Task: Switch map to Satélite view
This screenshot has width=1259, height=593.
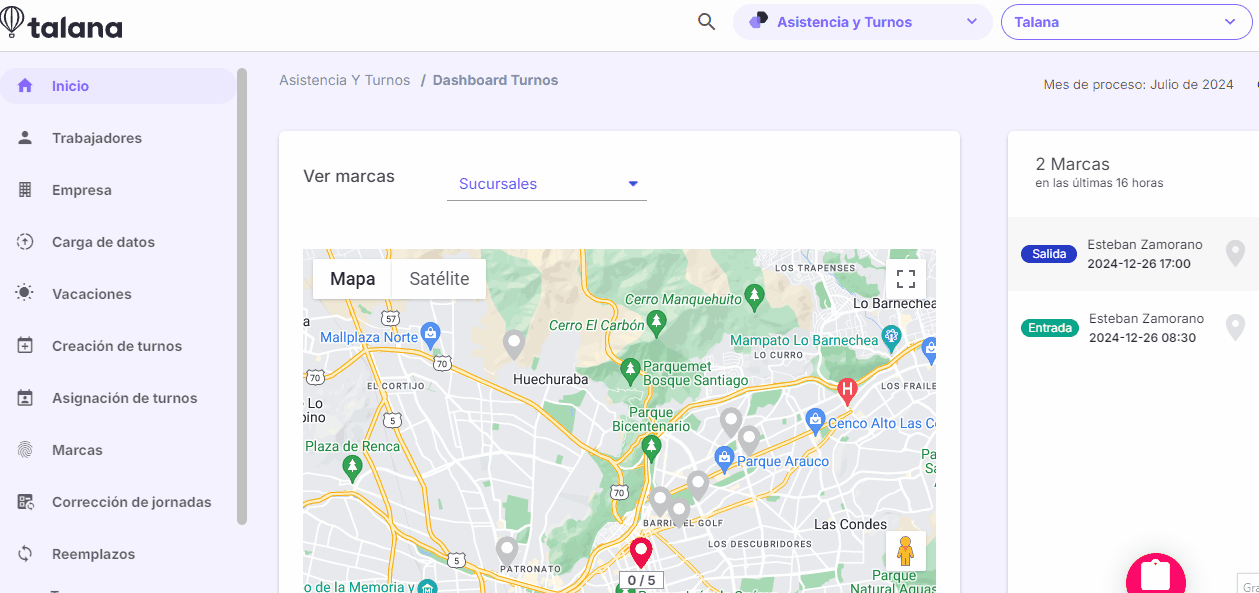Action: click(x=439, y=279)
